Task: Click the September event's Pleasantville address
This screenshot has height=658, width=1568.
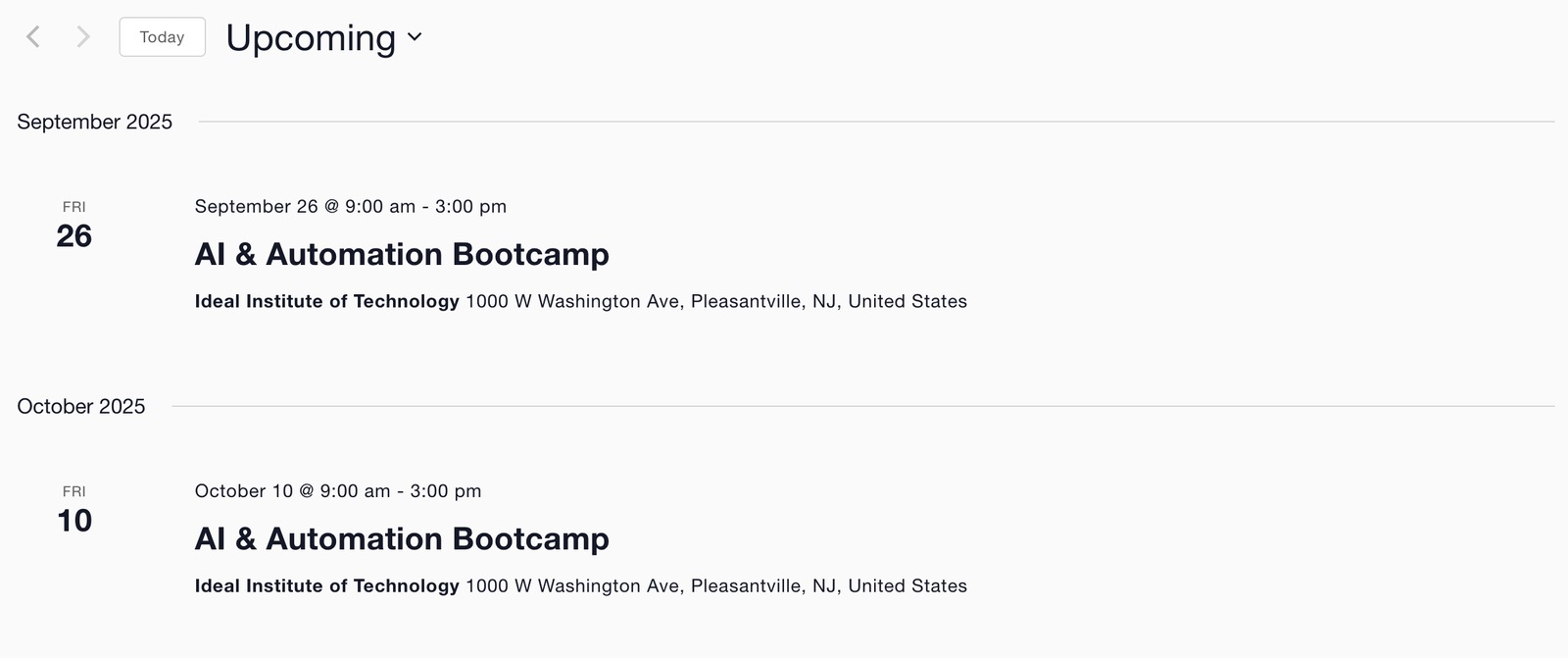Action: click(715, 301)
